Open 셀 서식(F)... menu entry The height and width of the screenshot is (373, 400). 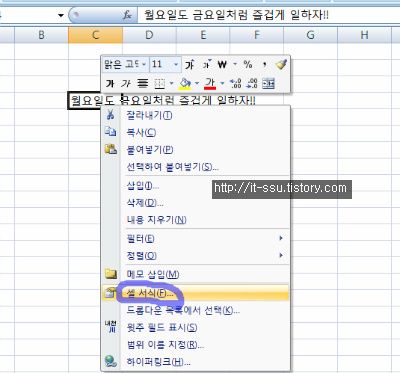point(196,293)
